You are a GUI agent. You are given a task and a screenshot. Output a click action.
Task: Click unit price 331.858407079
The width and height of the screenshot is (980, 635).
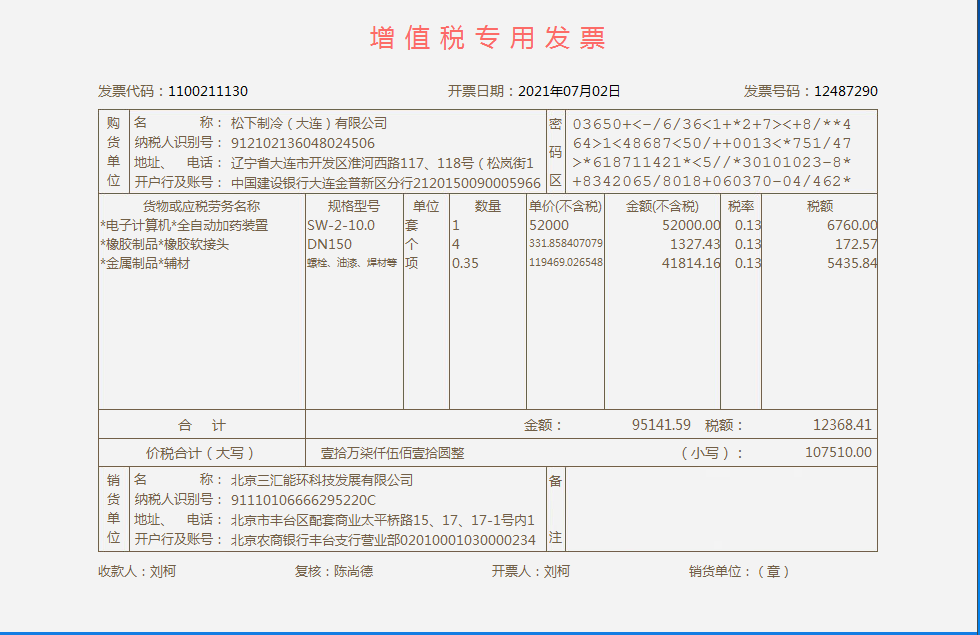(566, 243)
